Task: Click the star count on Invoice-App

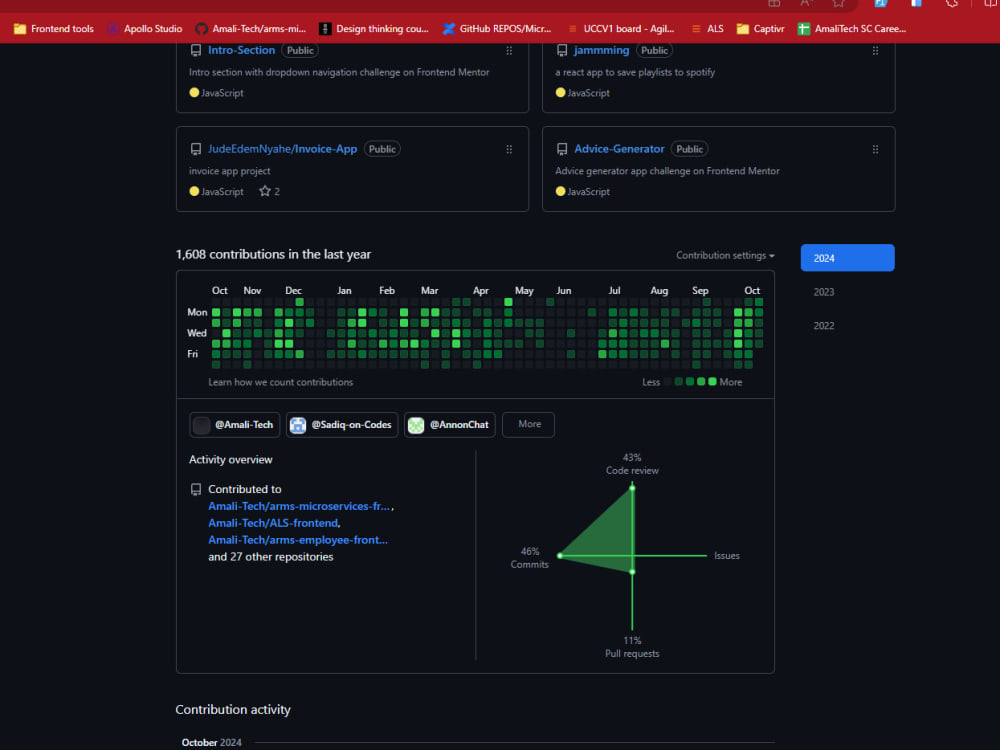Action: tap(269, 191)
